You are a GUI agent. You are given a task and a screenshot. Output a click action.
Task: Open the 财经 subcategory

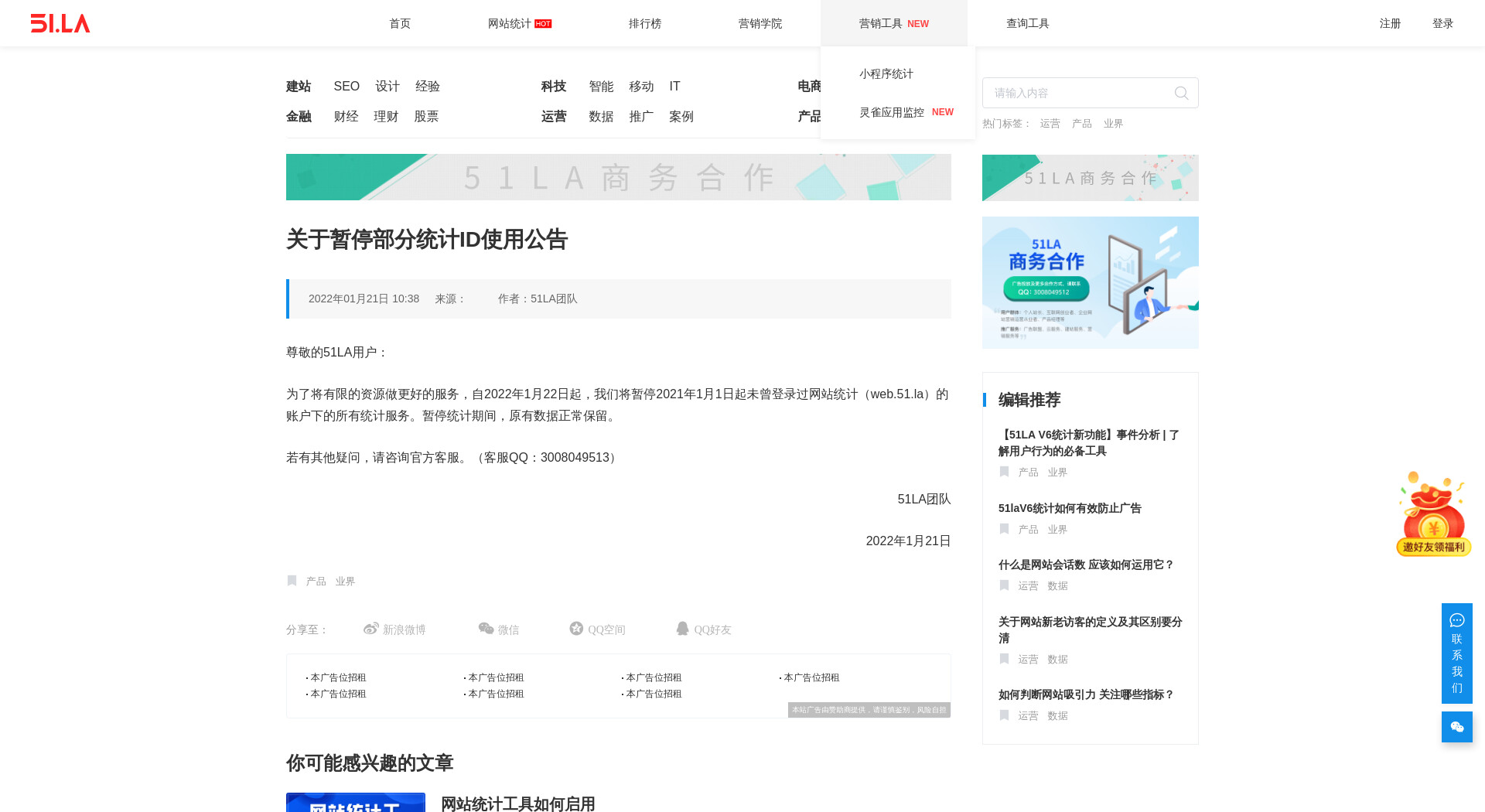tap(346, 116)
